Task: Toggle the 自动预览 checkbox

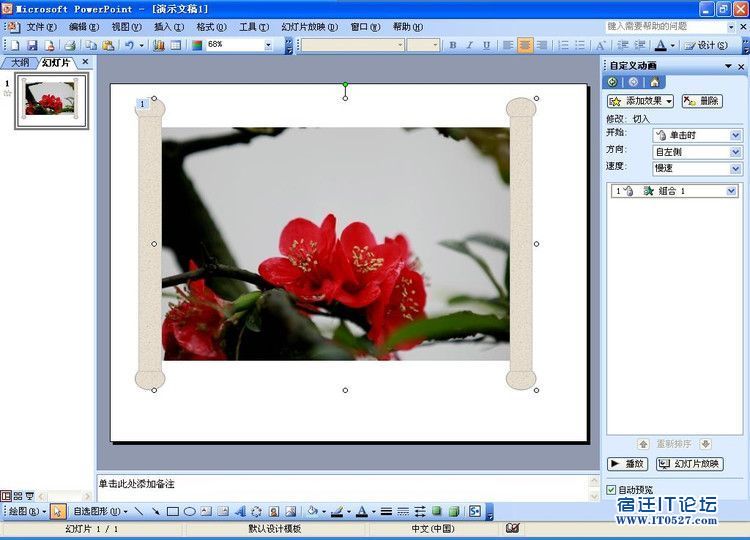Action: (611, 489)
